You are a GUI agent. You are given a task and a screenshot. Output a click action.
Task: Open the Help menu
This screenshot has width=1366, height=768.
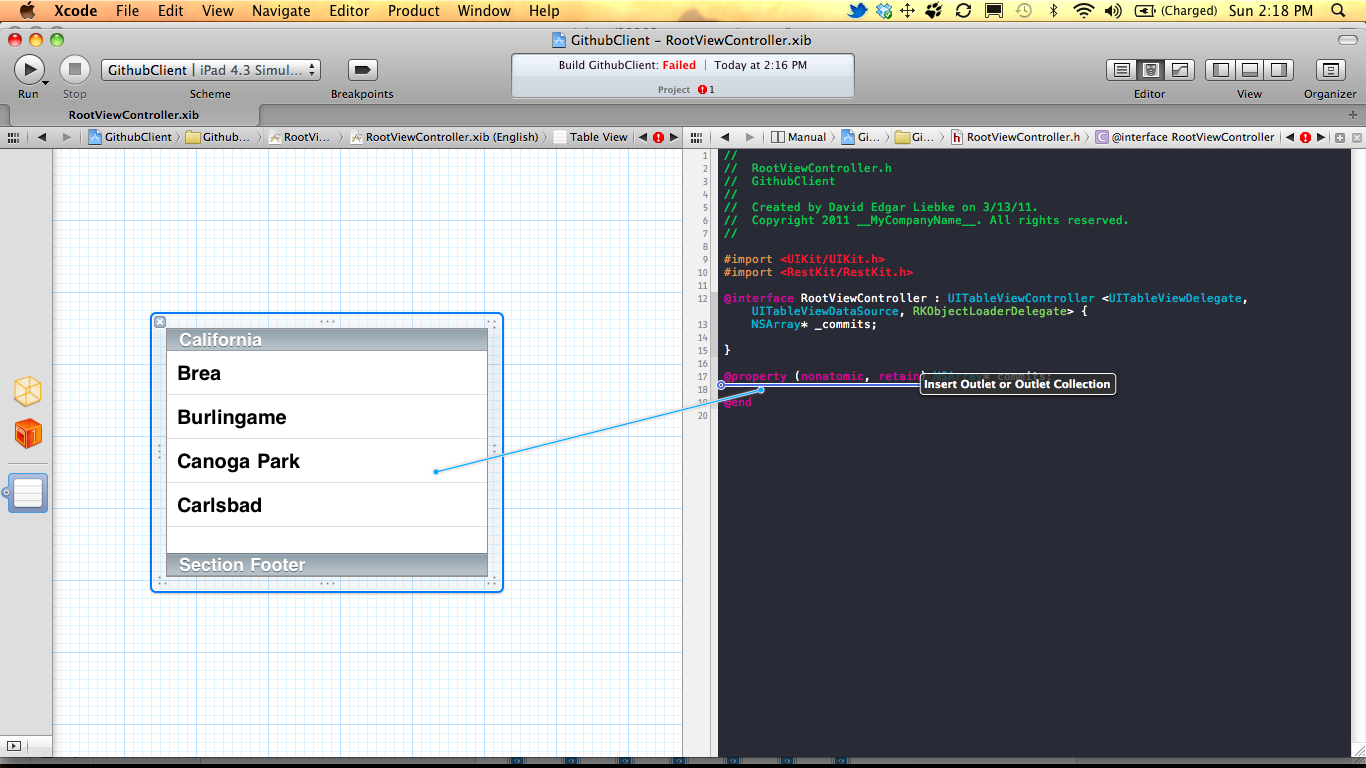[544, 11]
